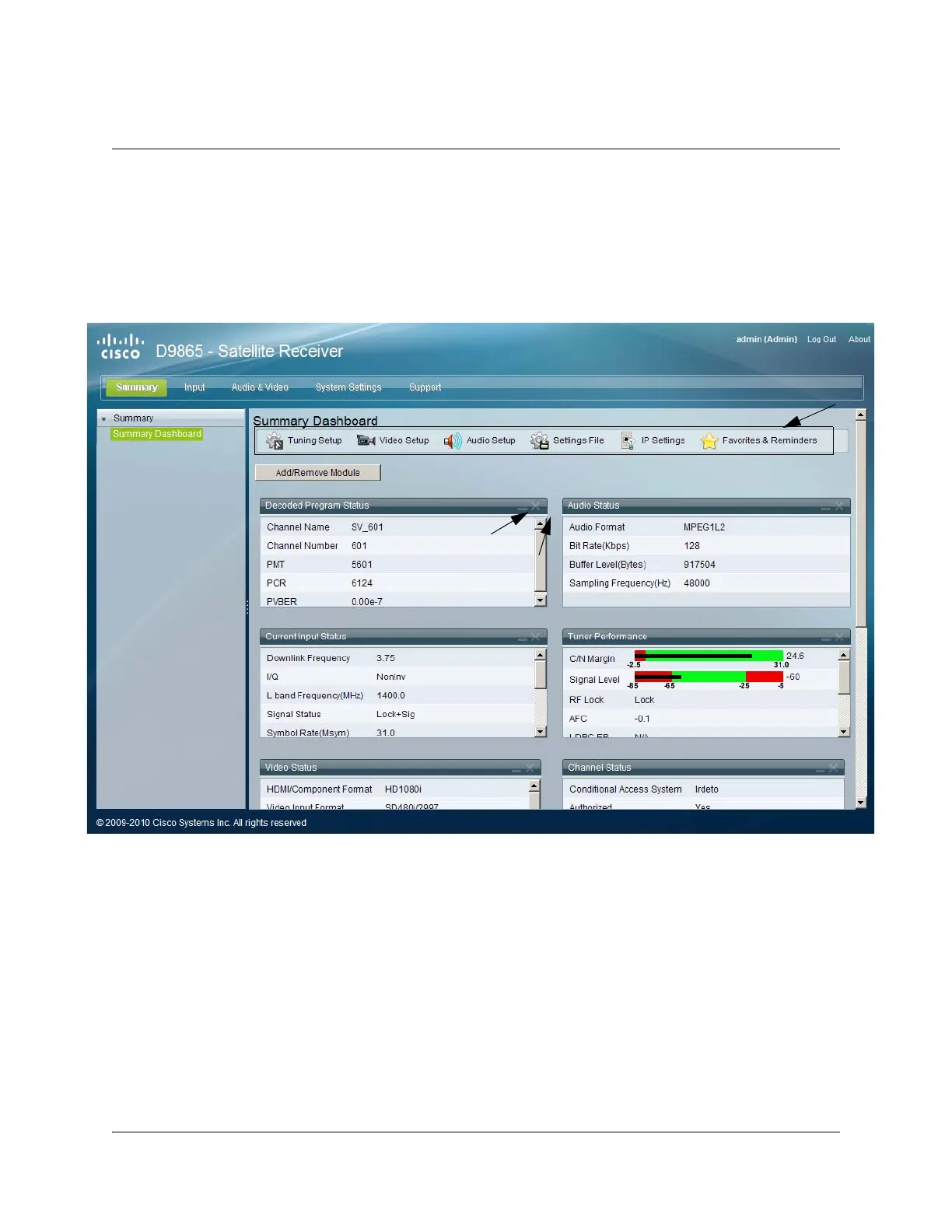Image resolution: width=952 pixels, height=1232 pixels.
Task: Select Buffer Level value 917504
Action: pos(699,565)
